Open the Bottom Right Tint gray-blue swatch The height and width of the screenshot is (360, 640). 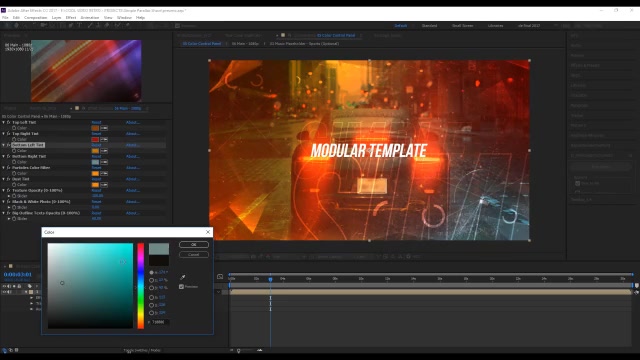[95, 162]
